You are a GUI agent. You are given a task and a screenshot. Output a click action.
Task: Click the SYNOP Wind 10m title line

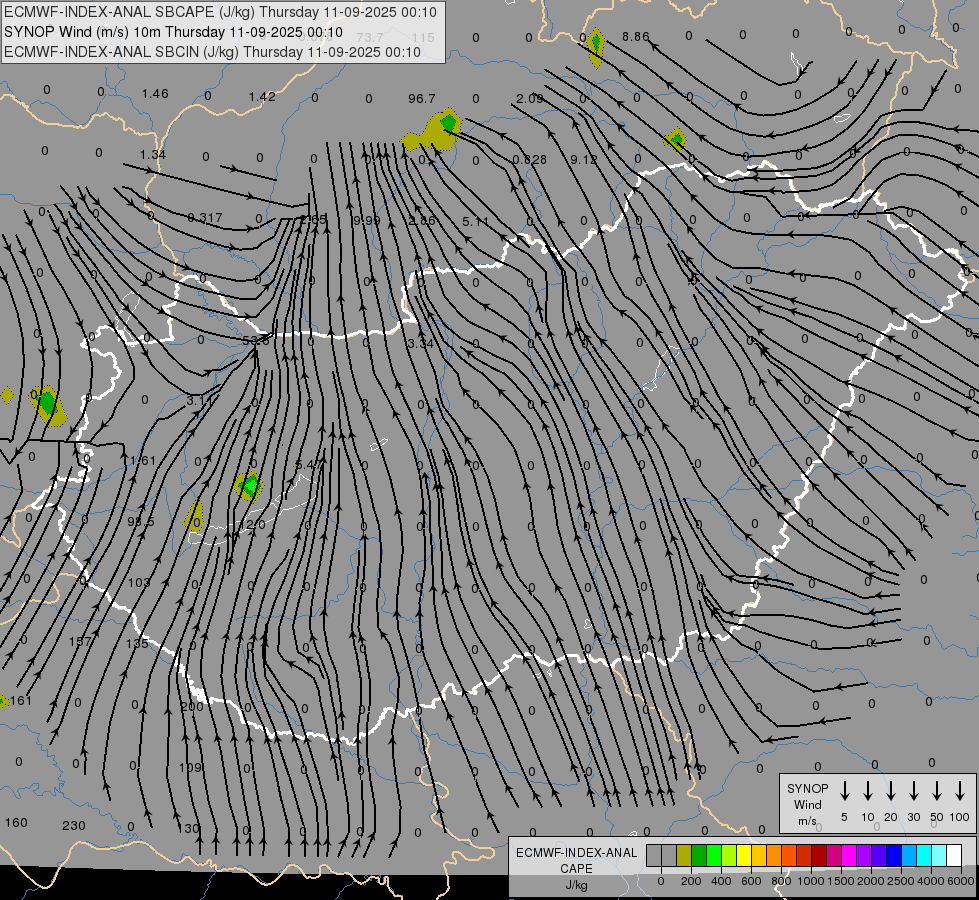point(173,32)
